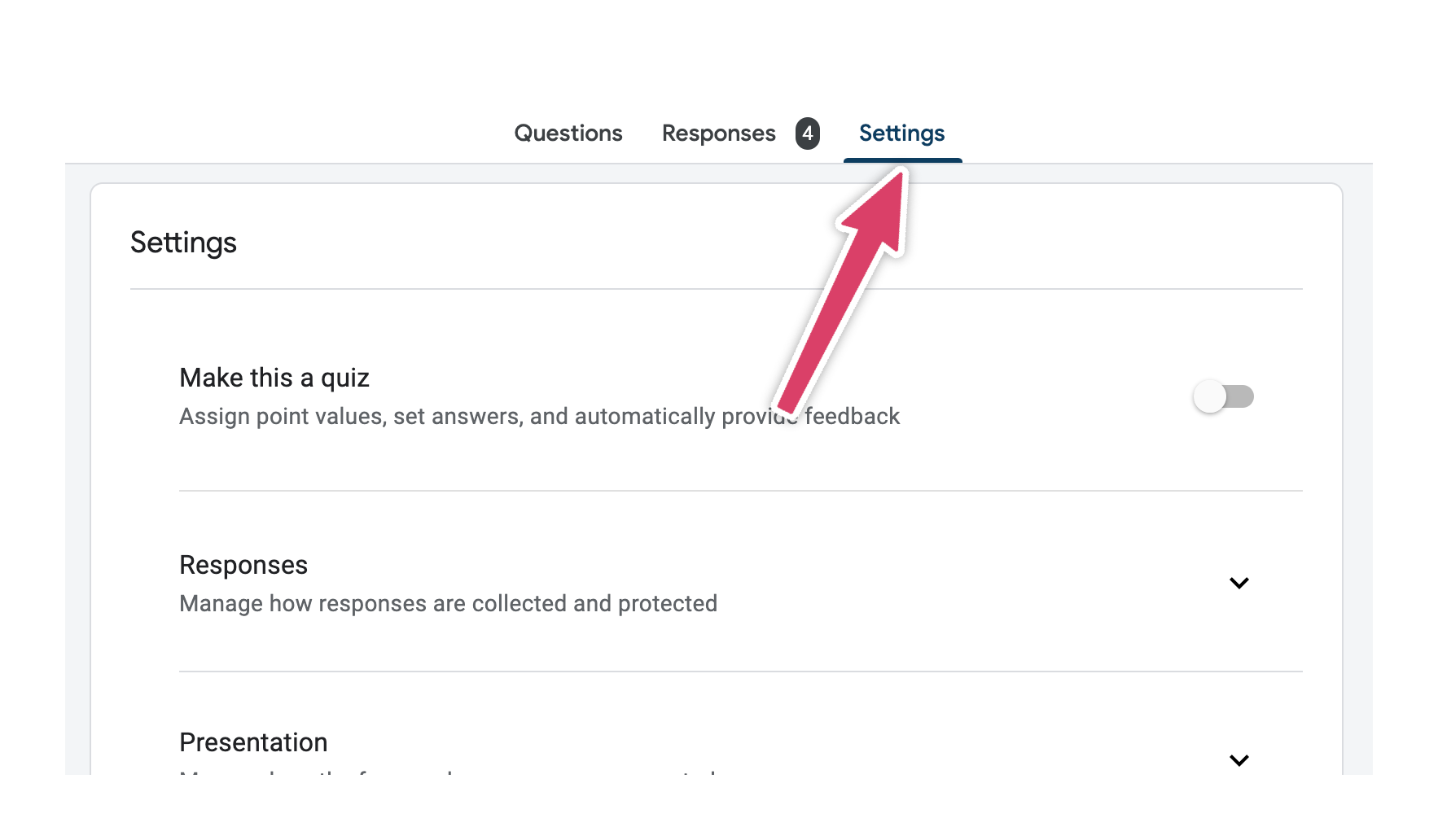Collapse the Presentation settings area

tap(1239, 760)
